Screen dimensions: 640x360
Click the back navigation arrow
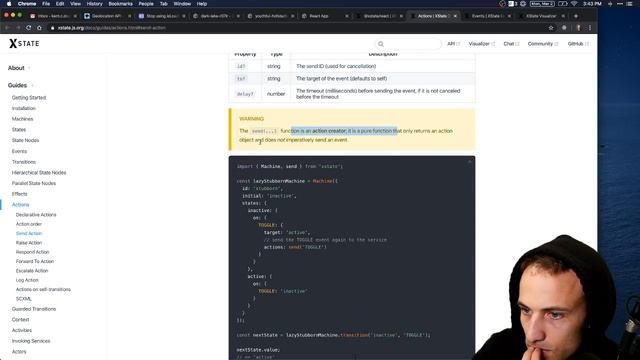tap(7, 28)
